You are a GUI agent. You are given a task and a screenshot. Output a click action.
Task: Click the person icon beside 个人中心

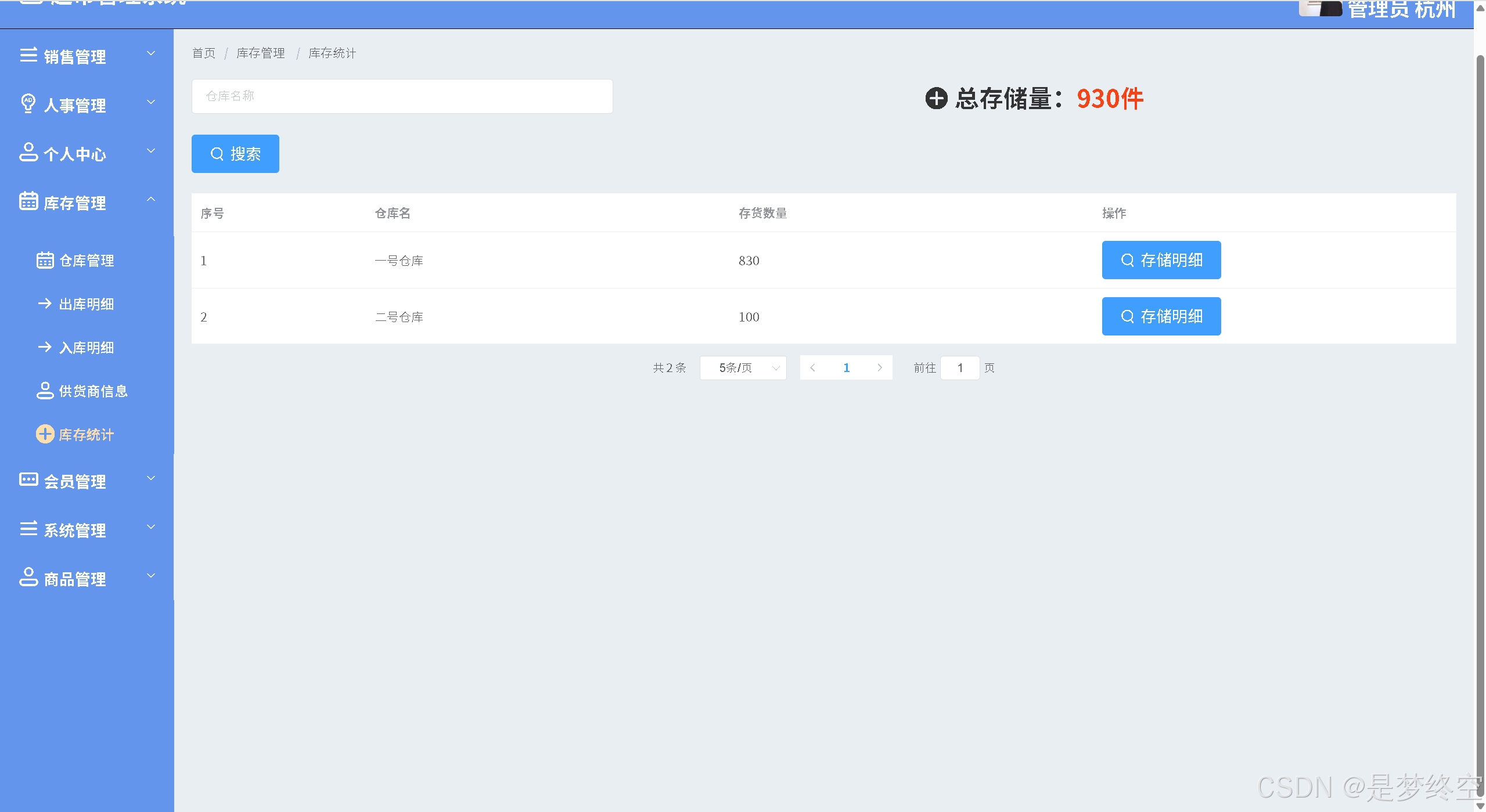click(28, 152)
